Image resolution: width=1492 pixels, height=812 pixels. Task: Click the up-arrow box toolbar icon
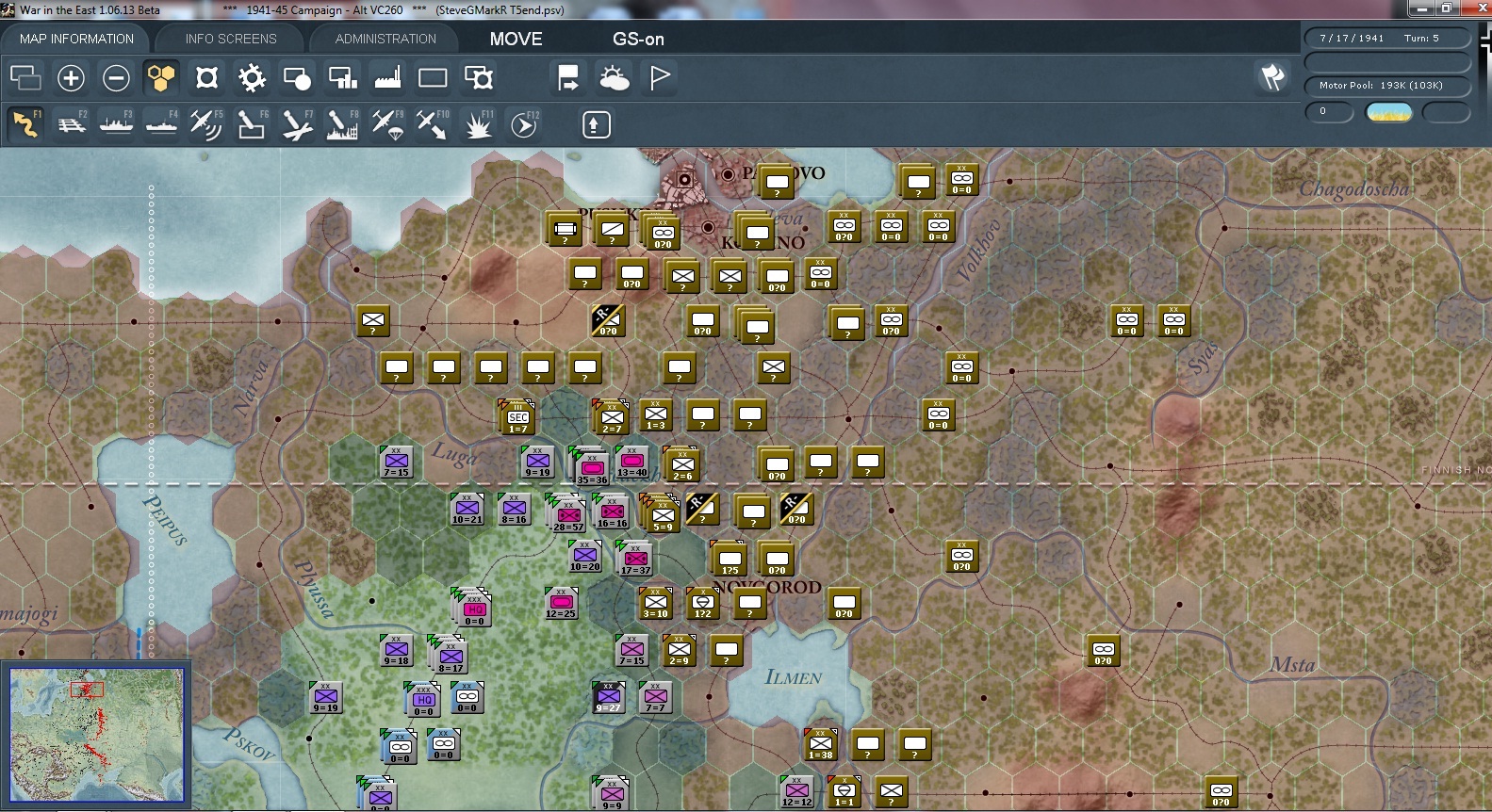[596, 124]
